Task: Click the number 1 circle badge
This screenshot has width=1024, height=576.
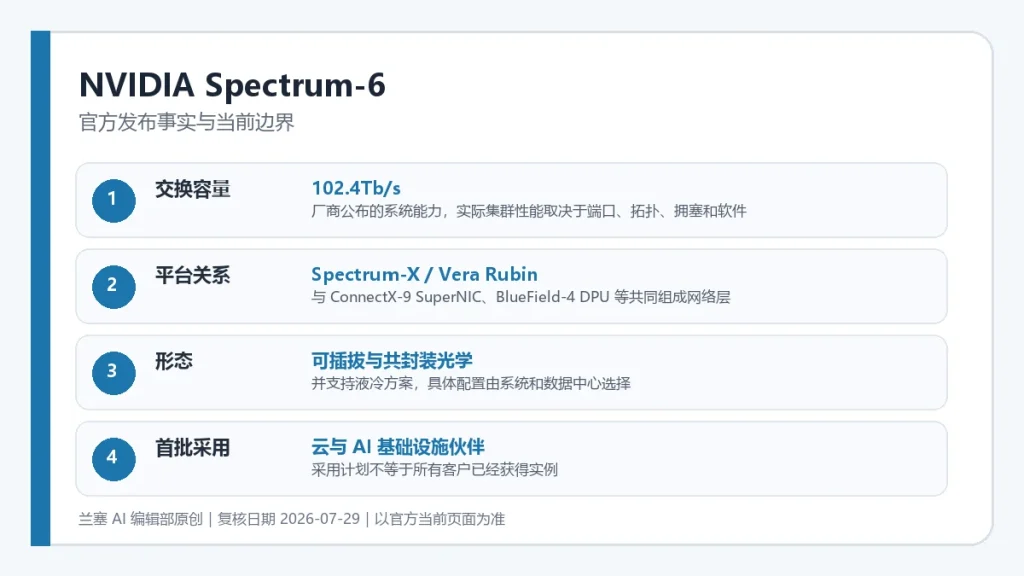Action: click(114, 200)
